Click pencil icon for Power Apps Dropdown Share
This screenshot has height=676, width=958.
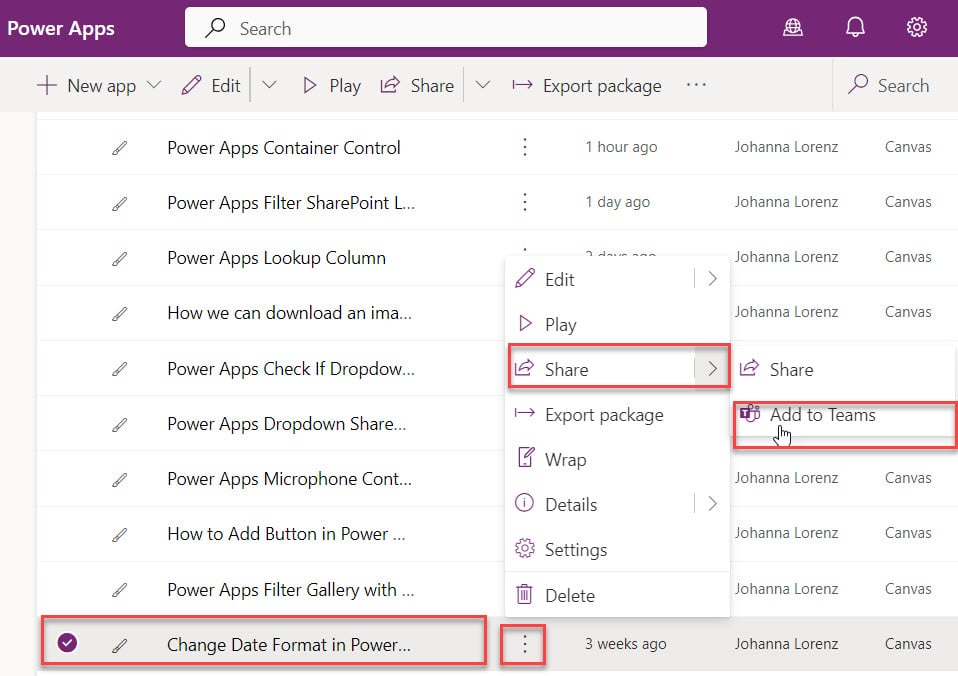tap(120, 424)
